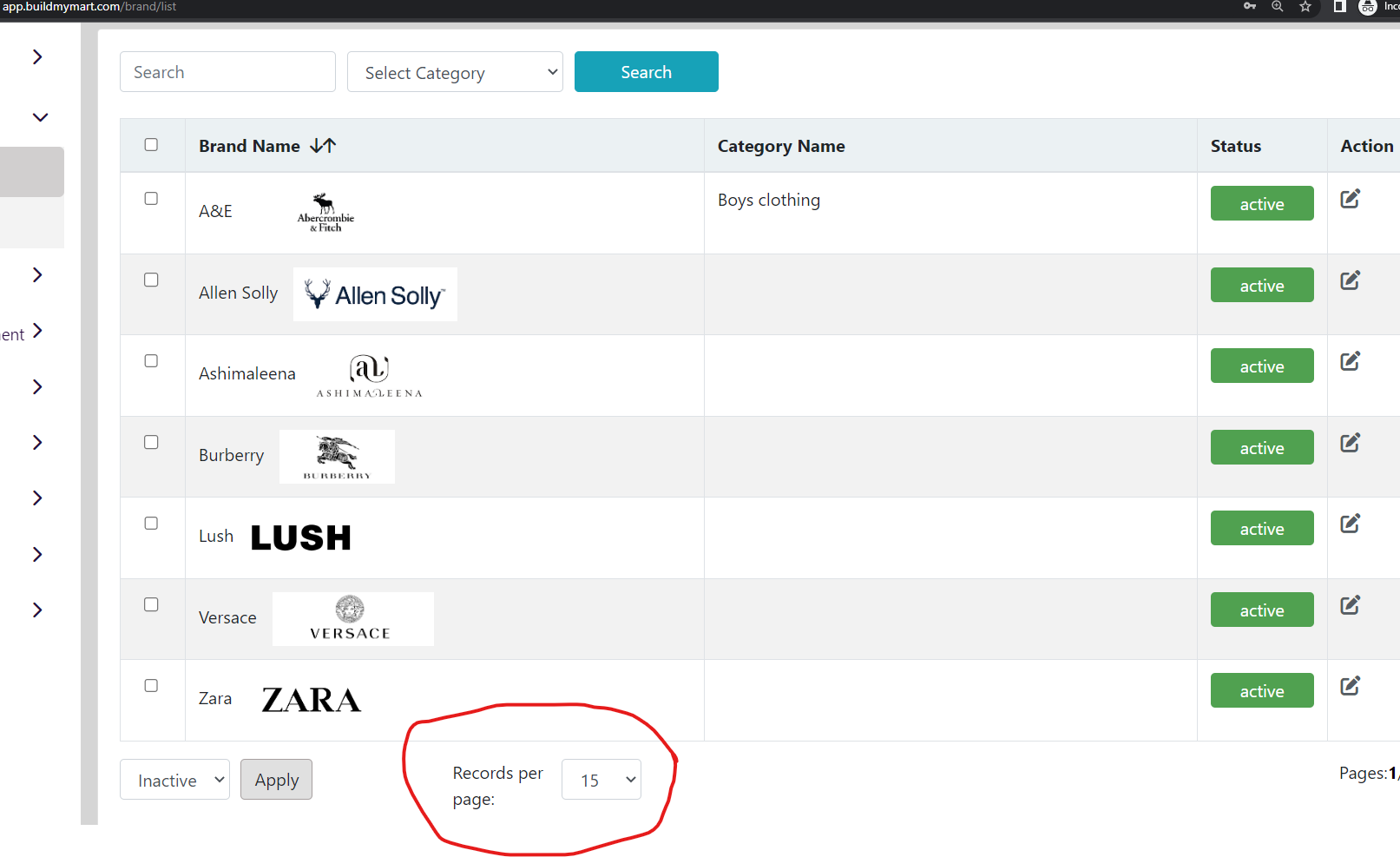The image size is (1400, 857).
Task: Tick the Ashimaleena row checkbox
Action: (x=151, y=361)
